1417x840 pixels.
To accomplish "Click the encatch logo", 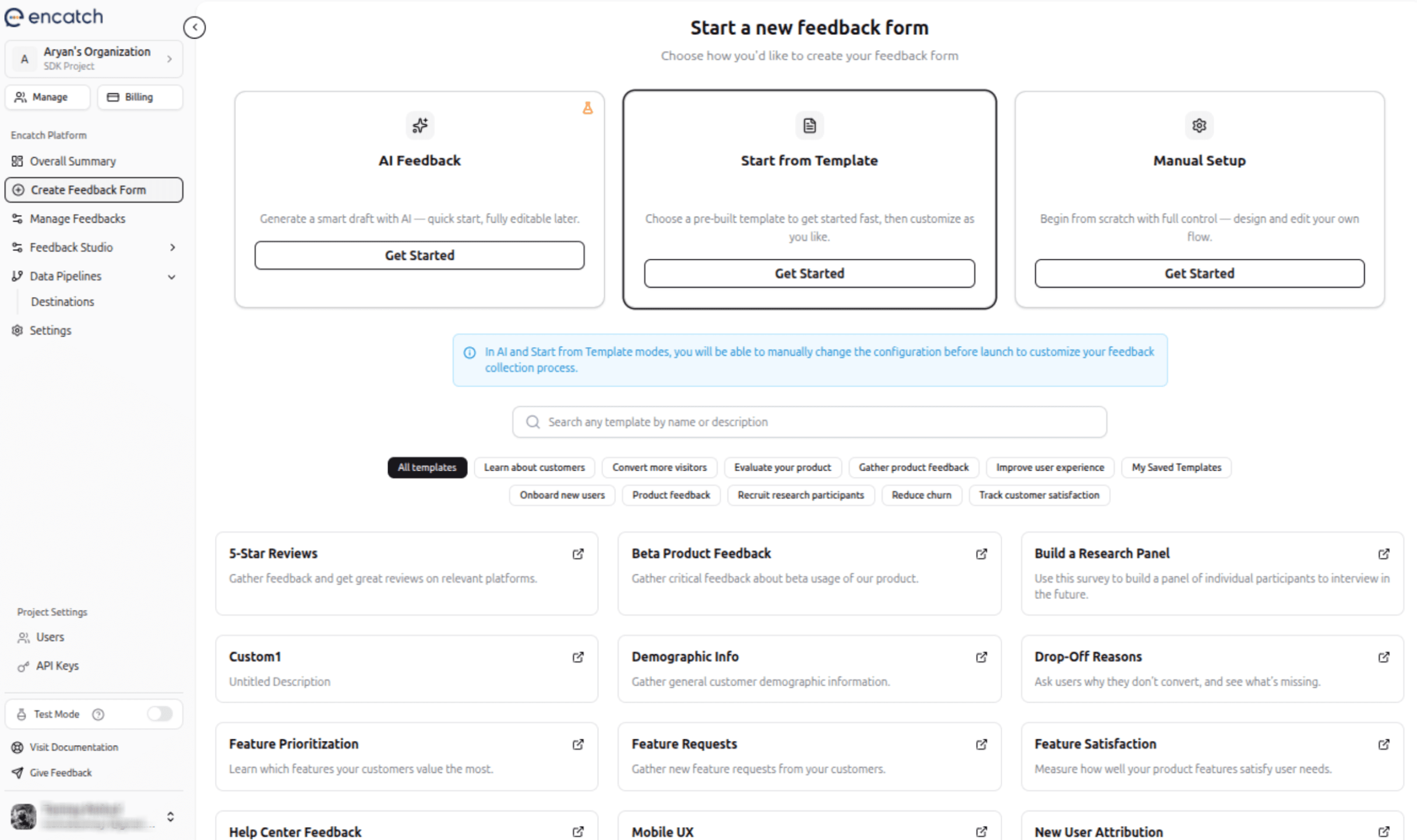I will (x=54, y=17).
